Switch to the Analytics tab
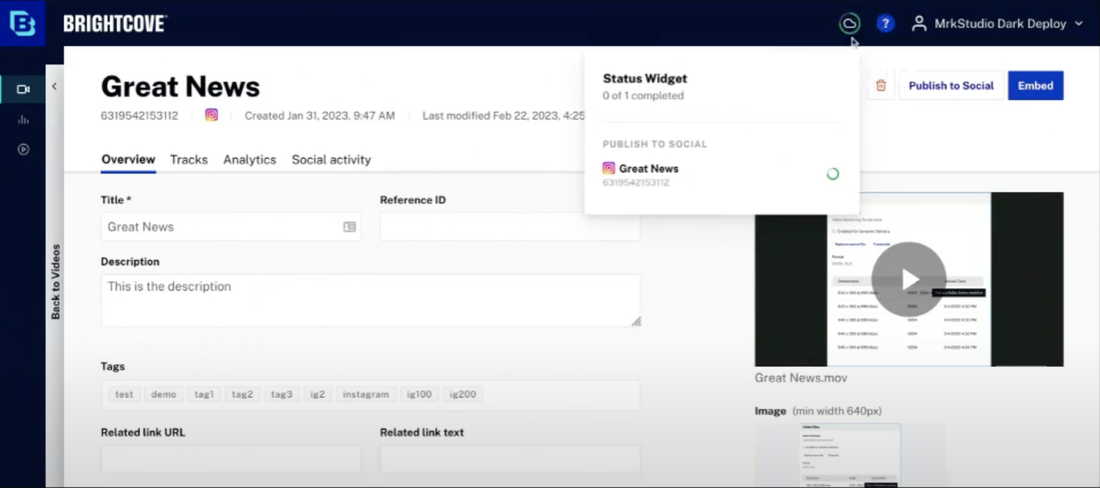 (x=249, y=159)
